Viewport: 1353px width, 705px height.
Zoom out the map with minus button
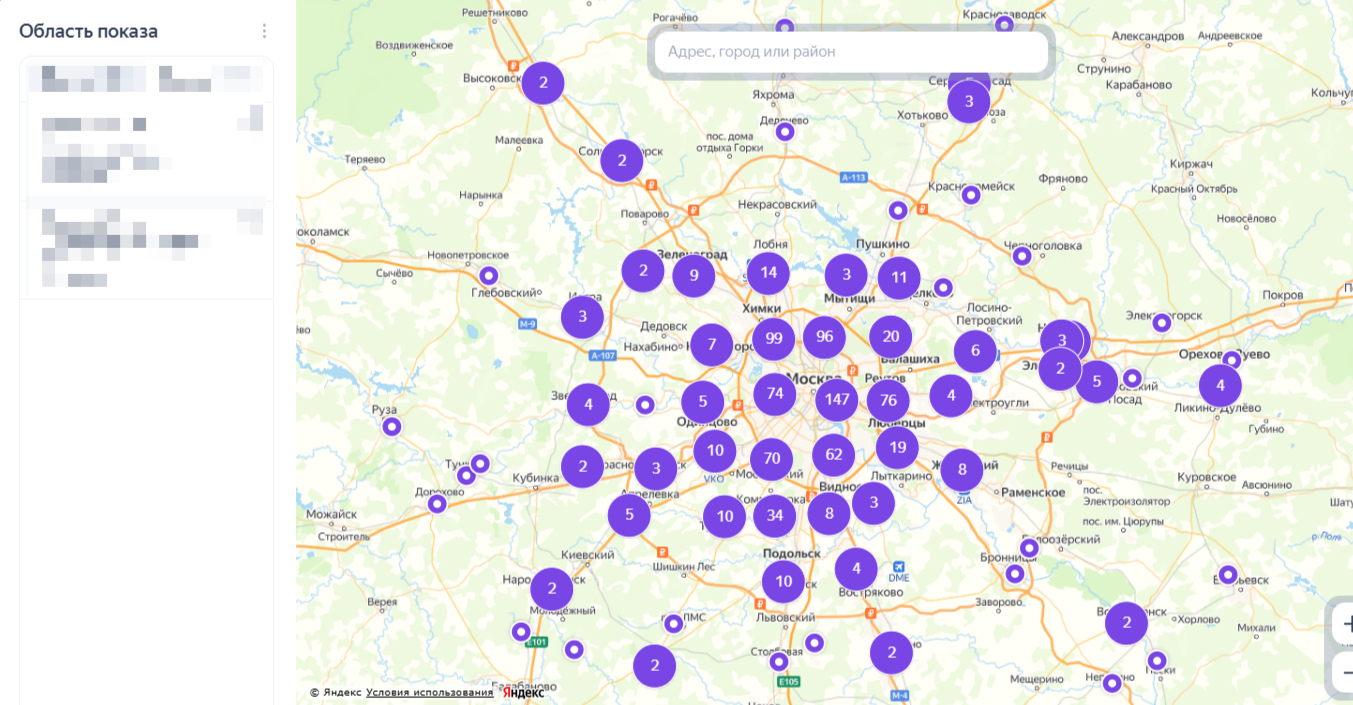[1345, 671]
